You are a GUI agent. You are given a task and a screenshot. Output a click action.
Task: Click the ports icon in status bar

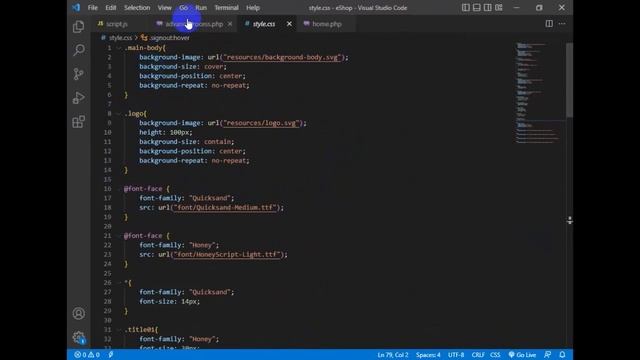click(111, 355)
